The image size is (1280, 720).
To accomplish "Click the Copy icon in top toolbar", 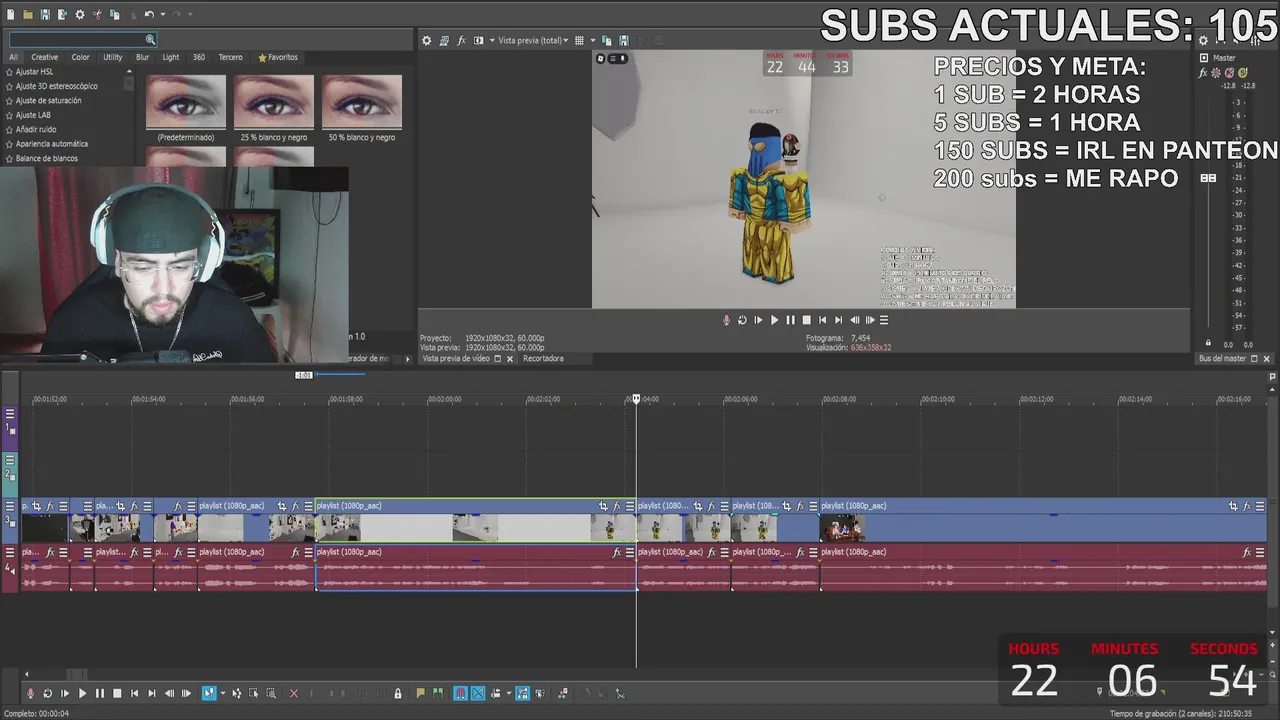I will coord(114,14).
